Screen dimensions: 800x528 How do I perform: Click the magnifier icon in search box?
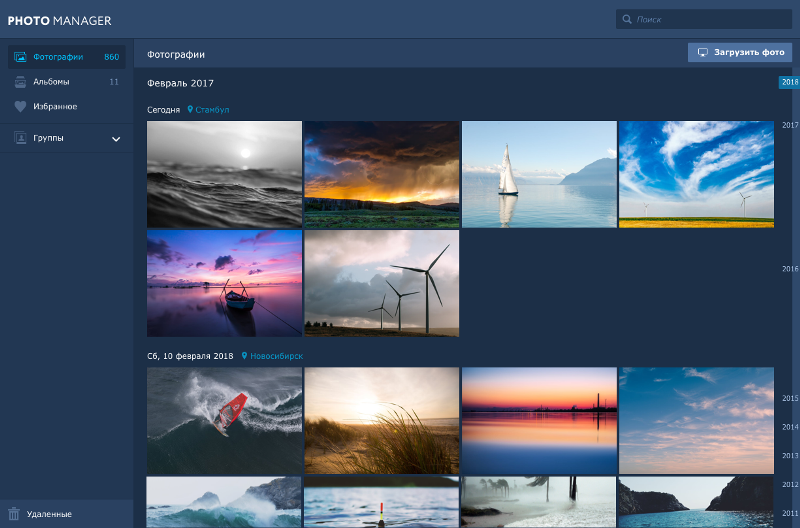(x=627, y=19)
